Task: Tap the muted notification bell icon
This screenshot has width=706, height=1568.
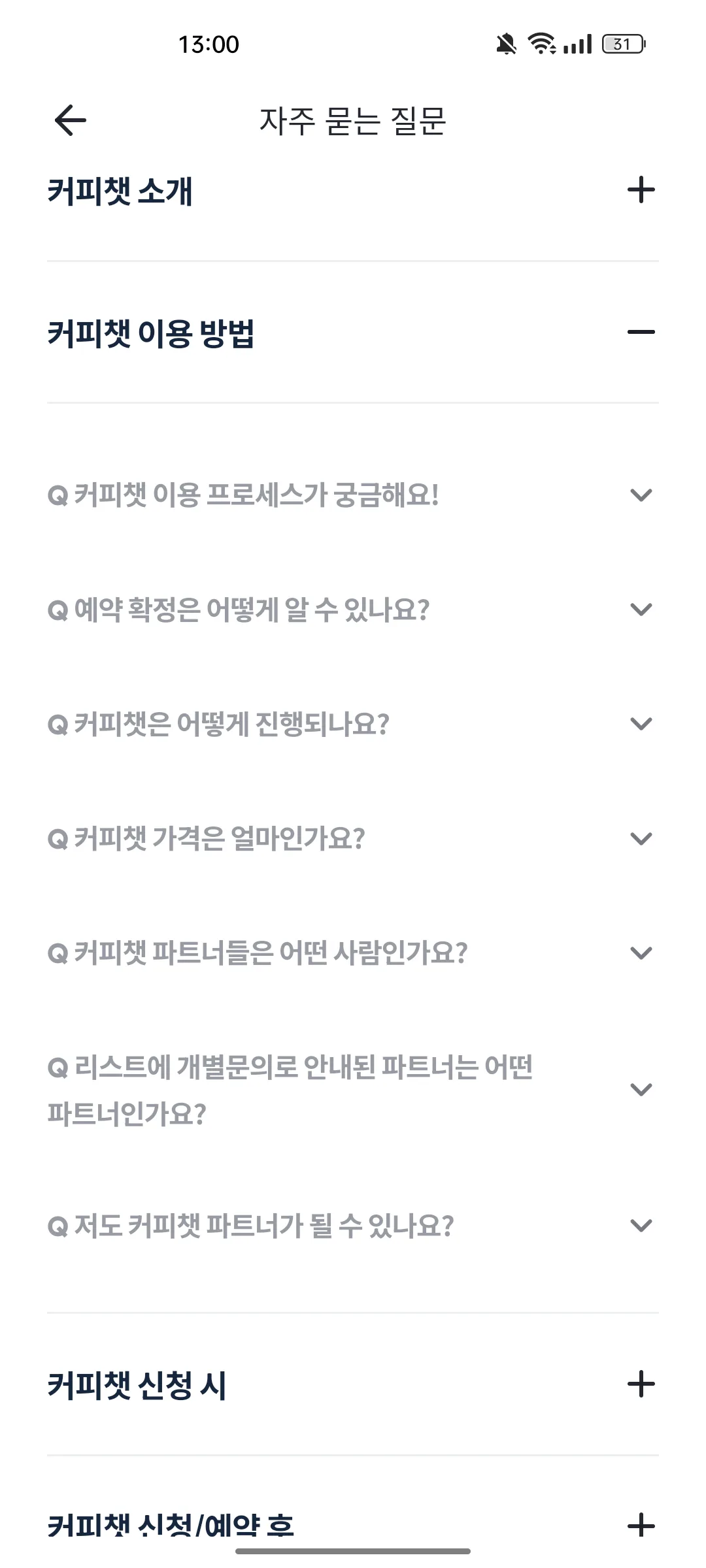Action: (x=506, y=44)
